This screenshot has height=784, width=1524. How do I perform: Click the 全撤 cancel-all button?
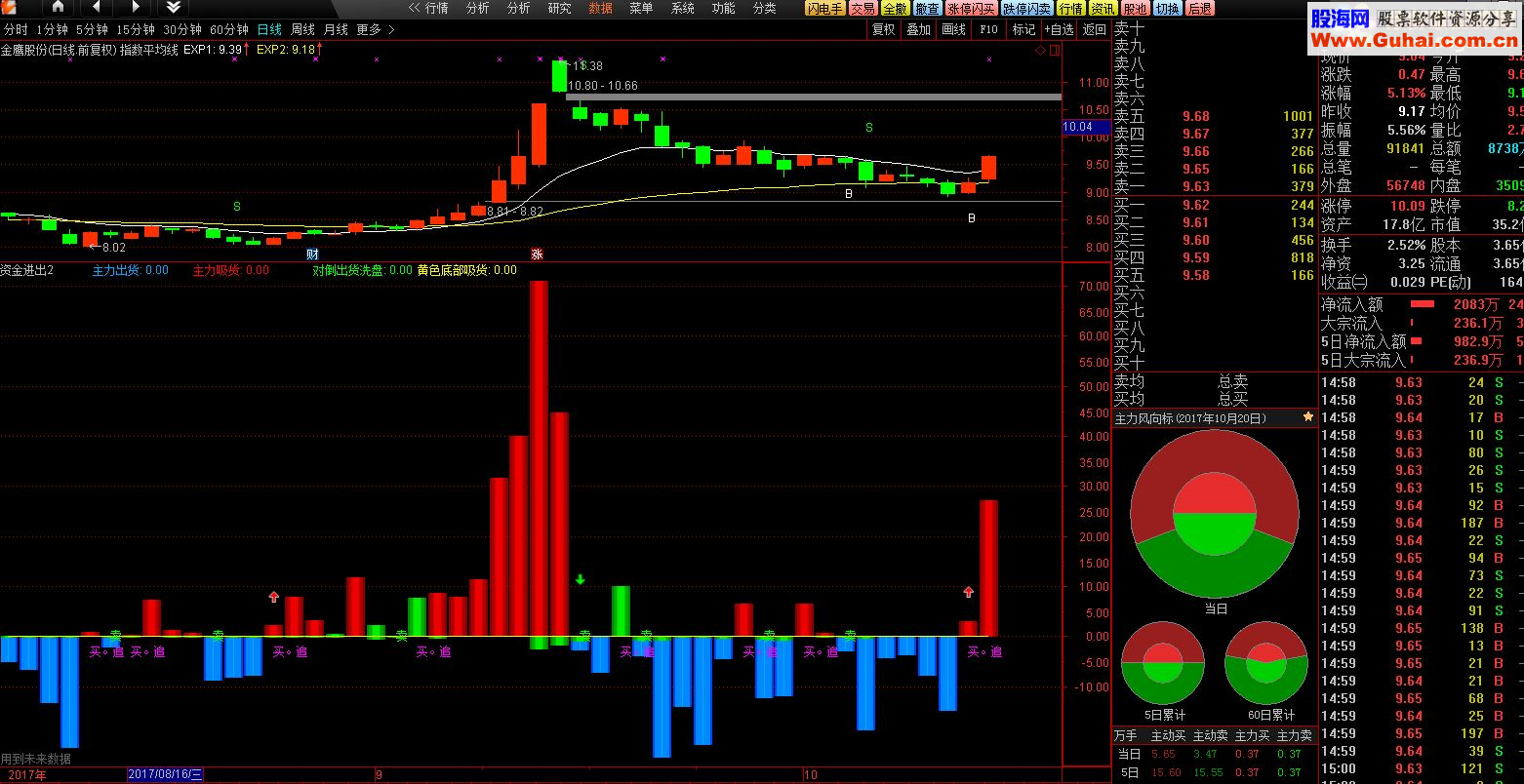tap(895, 9)
